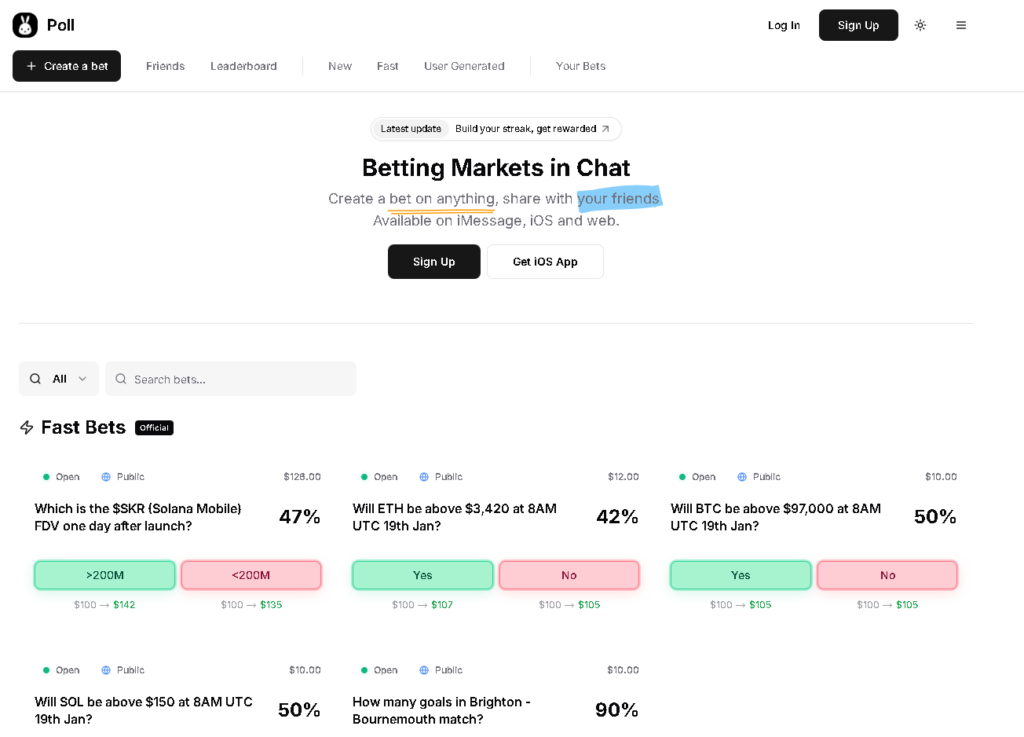Switch to the Leaderboard tab
1024x737 pixels.
pos(243,66)
